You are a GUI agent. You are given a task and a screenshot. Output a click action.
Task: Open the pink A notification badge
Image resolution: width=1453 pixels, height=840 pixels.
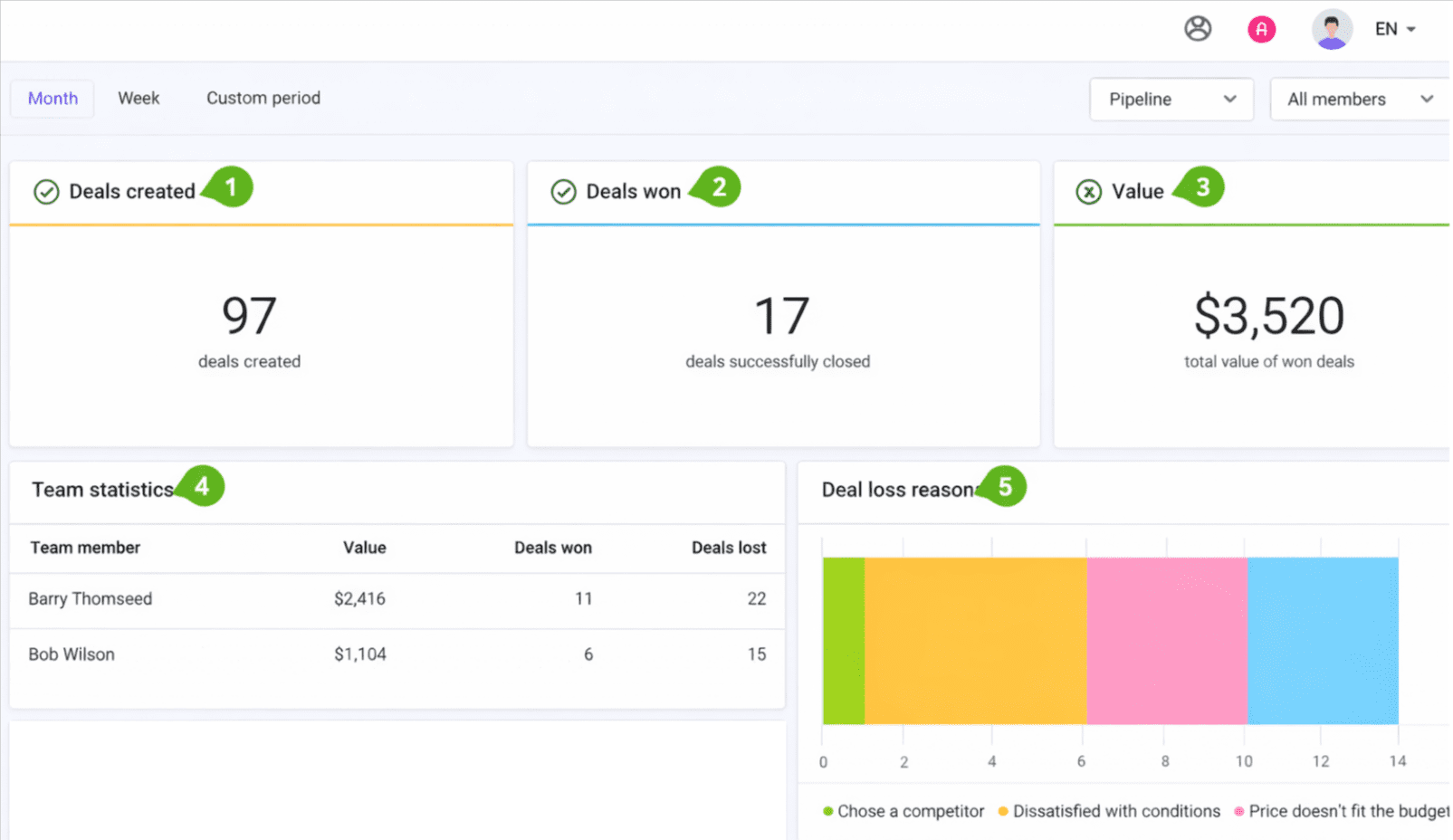1261,30
